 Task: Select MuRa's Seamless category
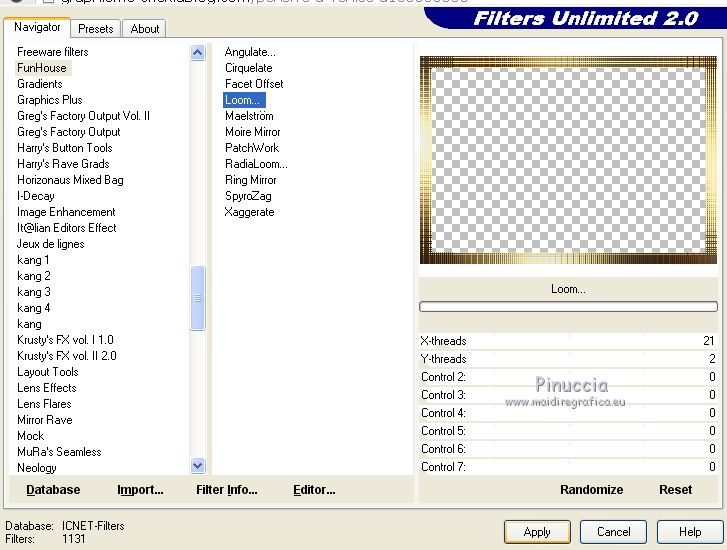click(x=59, y=452)
